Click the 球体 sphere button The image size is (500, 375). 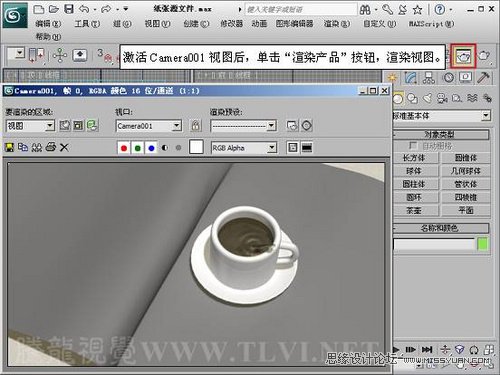coord(415,171)
